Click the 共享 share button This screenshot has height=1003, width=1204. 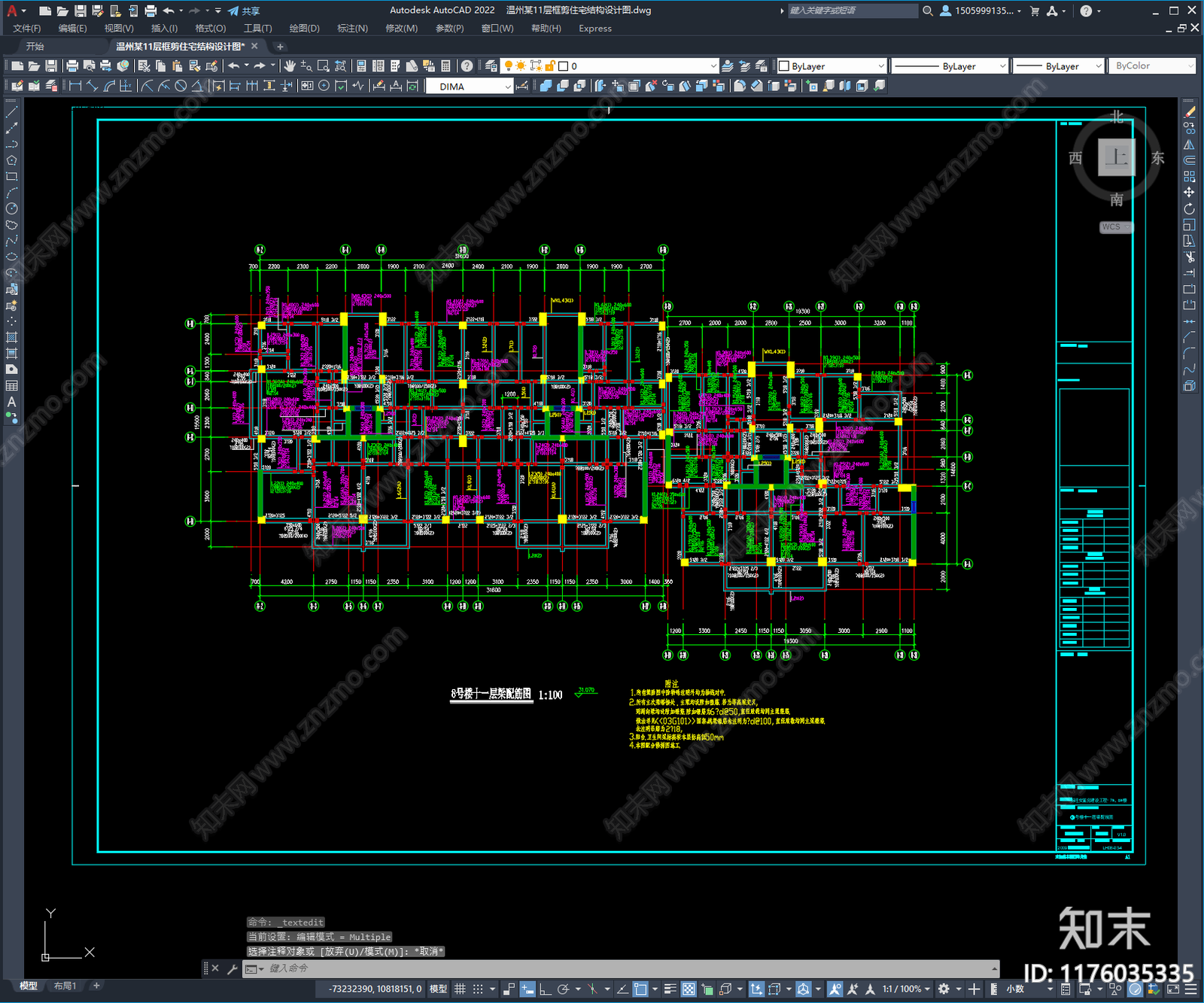[244, 11]
